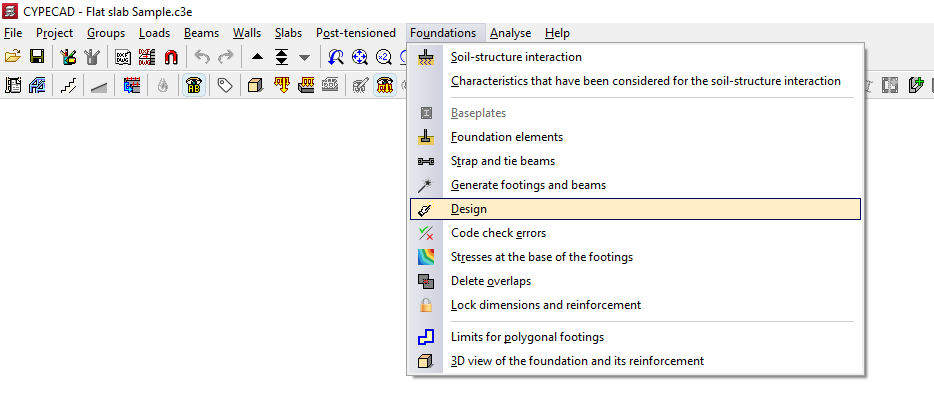
Task: Choose Stresses at the base of footings
Action: (541, 257)
